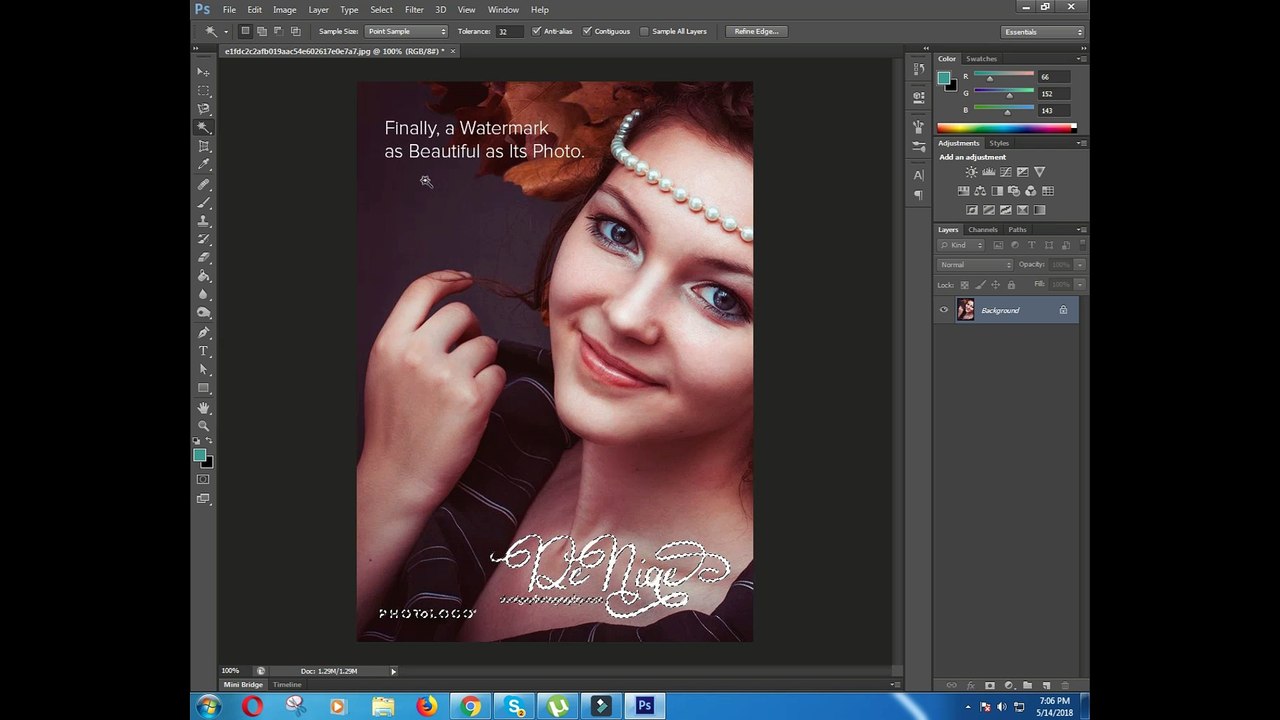Toggle Lock all padlock icon
Screen dimensions: 1280x720
coord(1011,285)
